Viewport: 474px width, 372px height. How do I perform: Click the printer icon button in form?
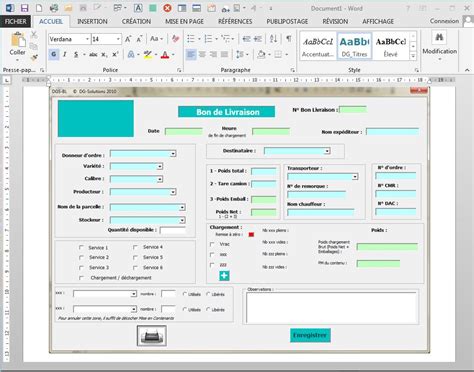tap(152, 336)
